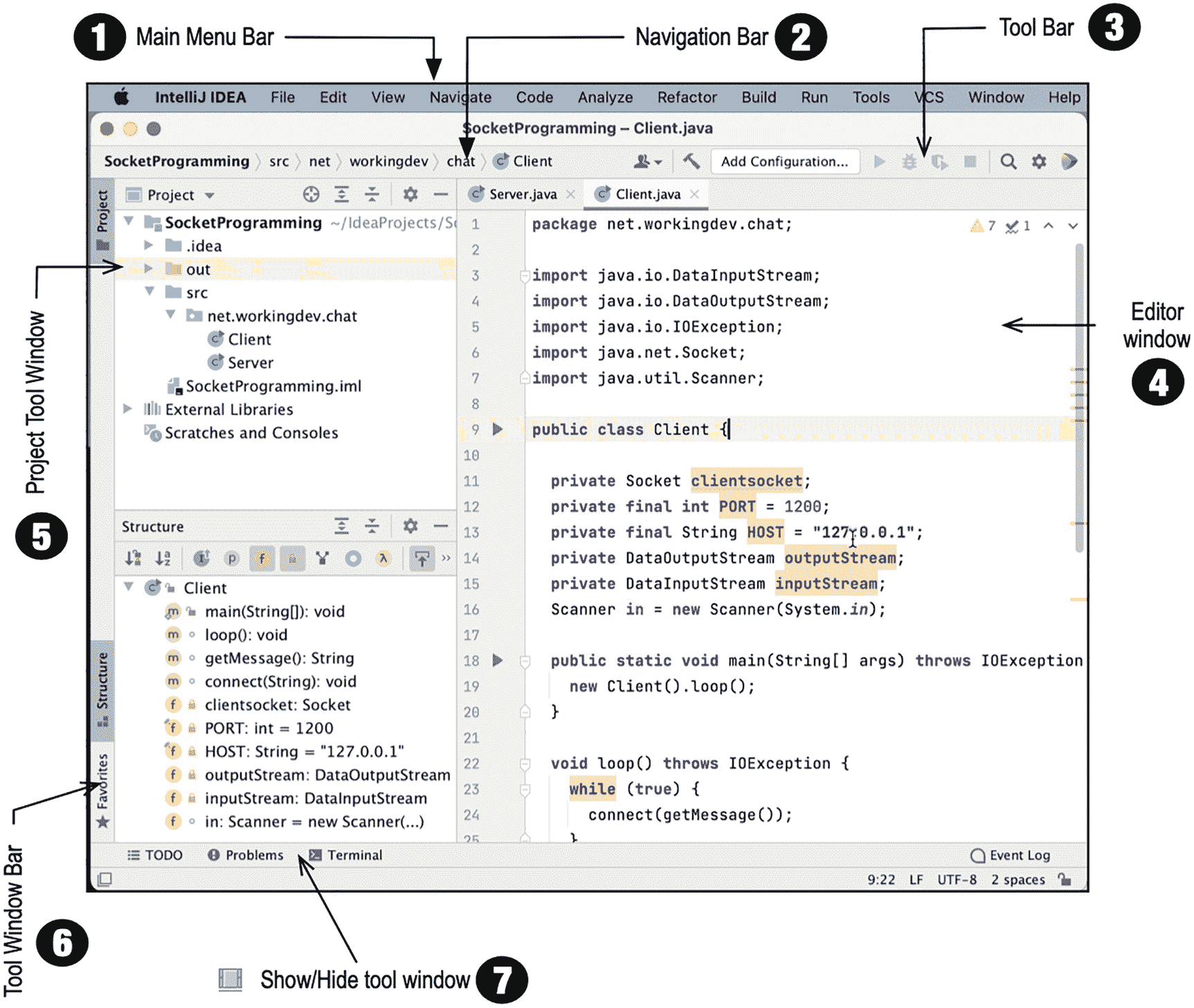Expand External Libraries in Project tree

[x=127, y=408]
